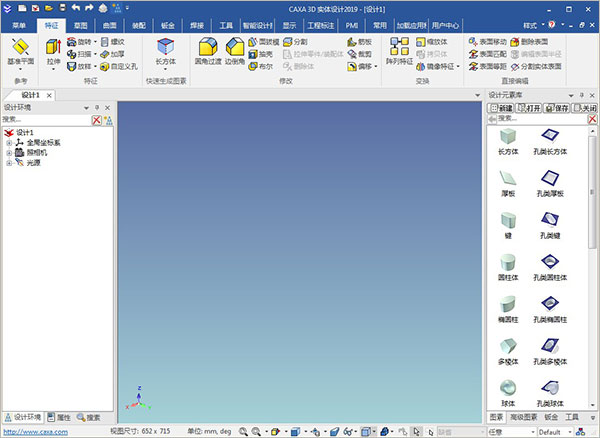600x438 pixels.
Task: Click the 偏移 offset tool icon
Action: (352, 67)
